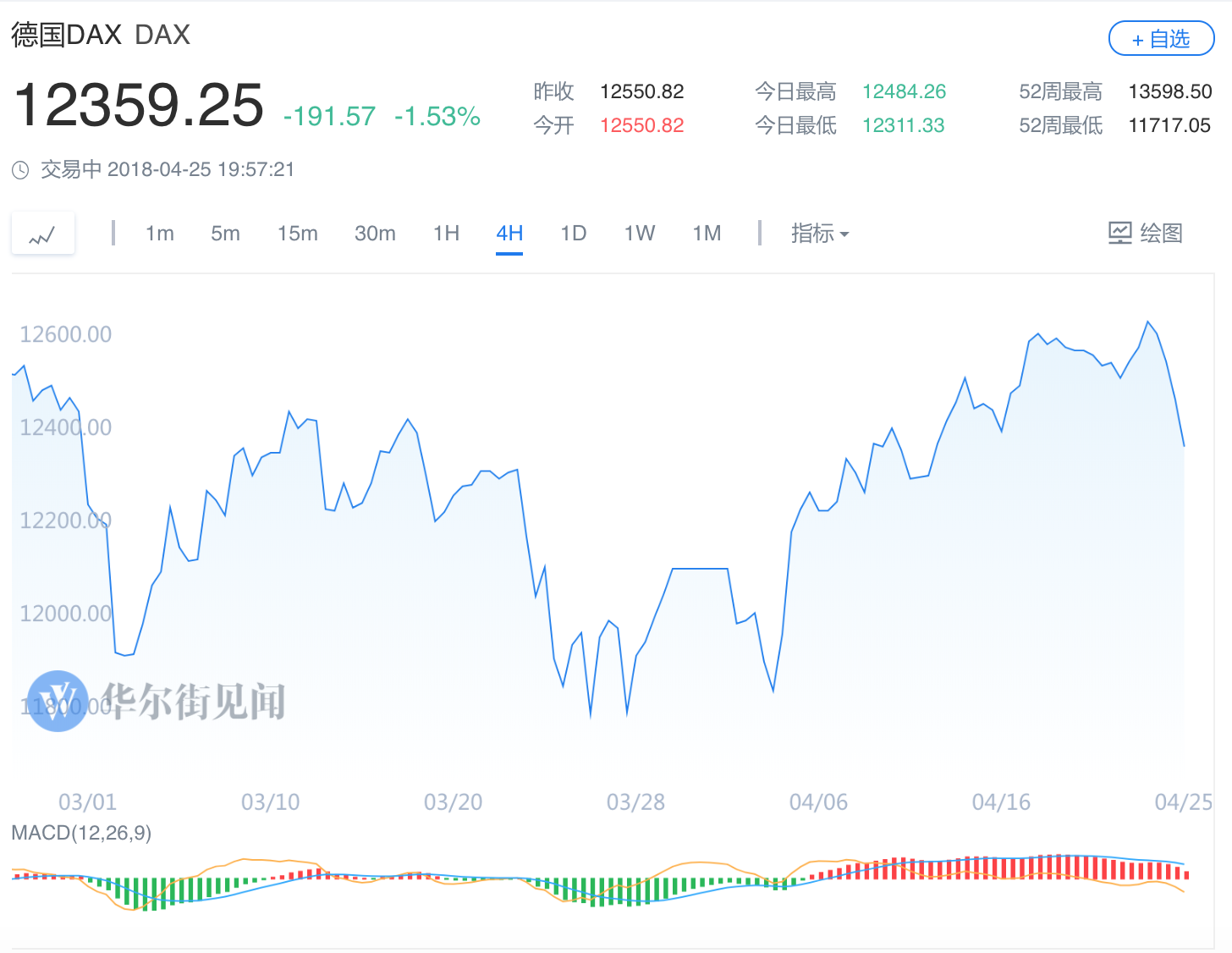The image size is (1232, 953).
Task: Click the 昨收 label
Action: [553, 91]
